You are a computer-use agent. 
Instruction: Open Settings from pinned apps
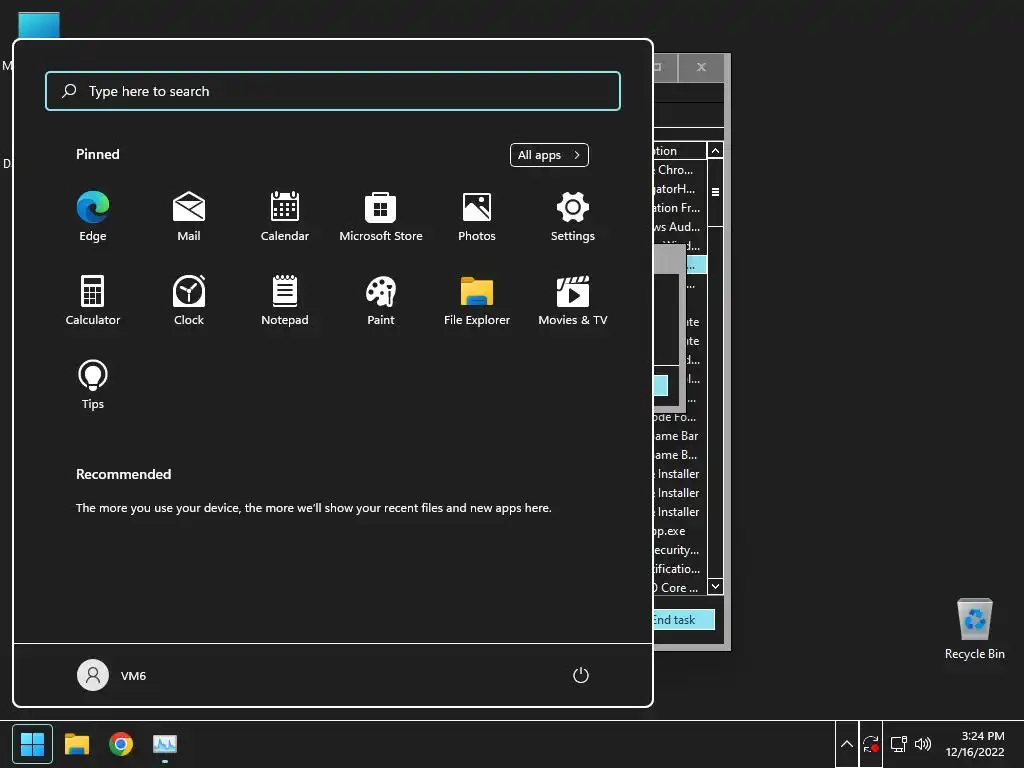pyautogui.click(x=573, y=216)
